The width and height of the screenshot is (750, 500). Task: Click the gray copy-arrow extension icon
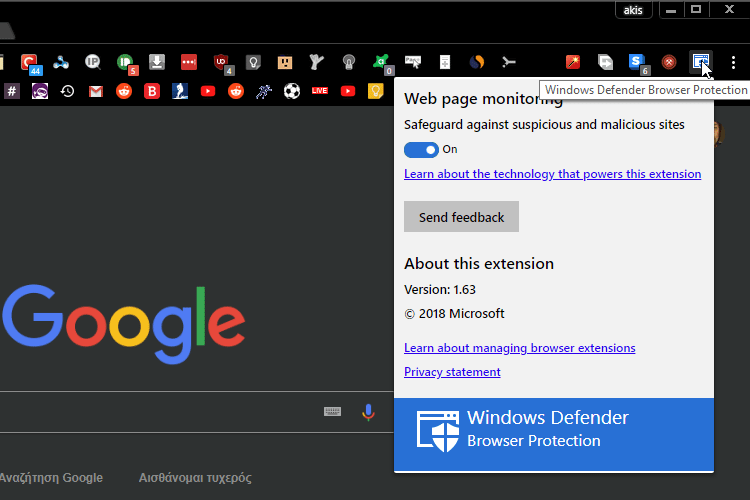pyautogui.click(x=605, y=62)
